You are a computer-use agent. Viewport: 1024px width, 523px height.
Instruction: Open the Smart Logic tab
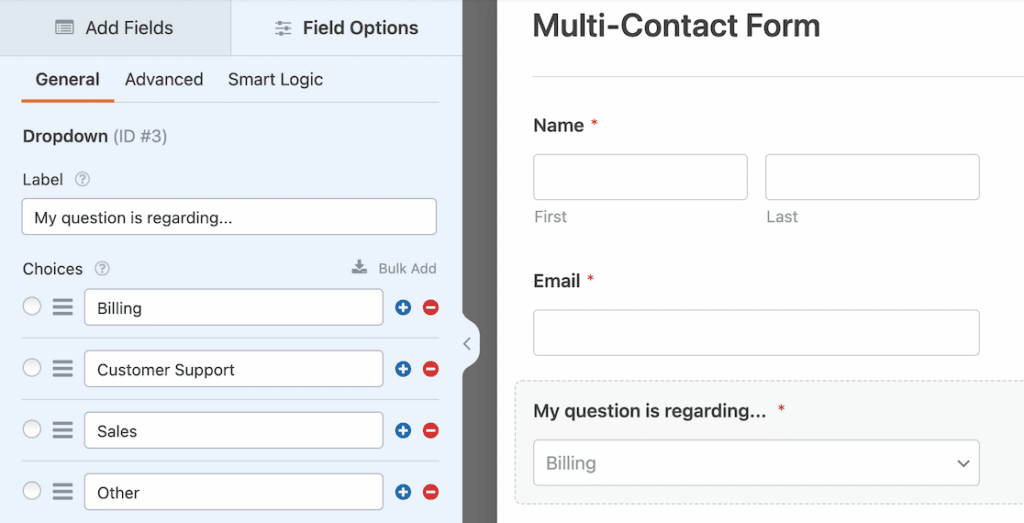tap(275, 80)
